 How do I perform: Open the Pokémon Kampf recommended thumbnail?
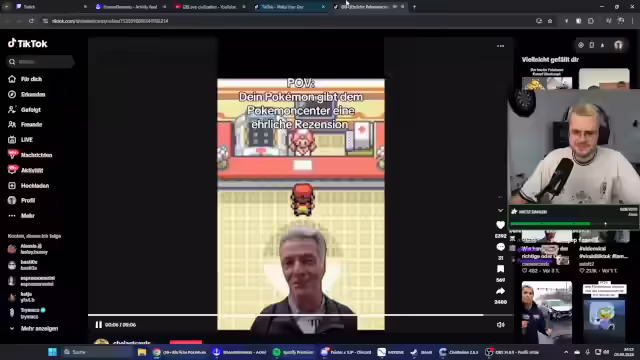(x=547, y=78)
